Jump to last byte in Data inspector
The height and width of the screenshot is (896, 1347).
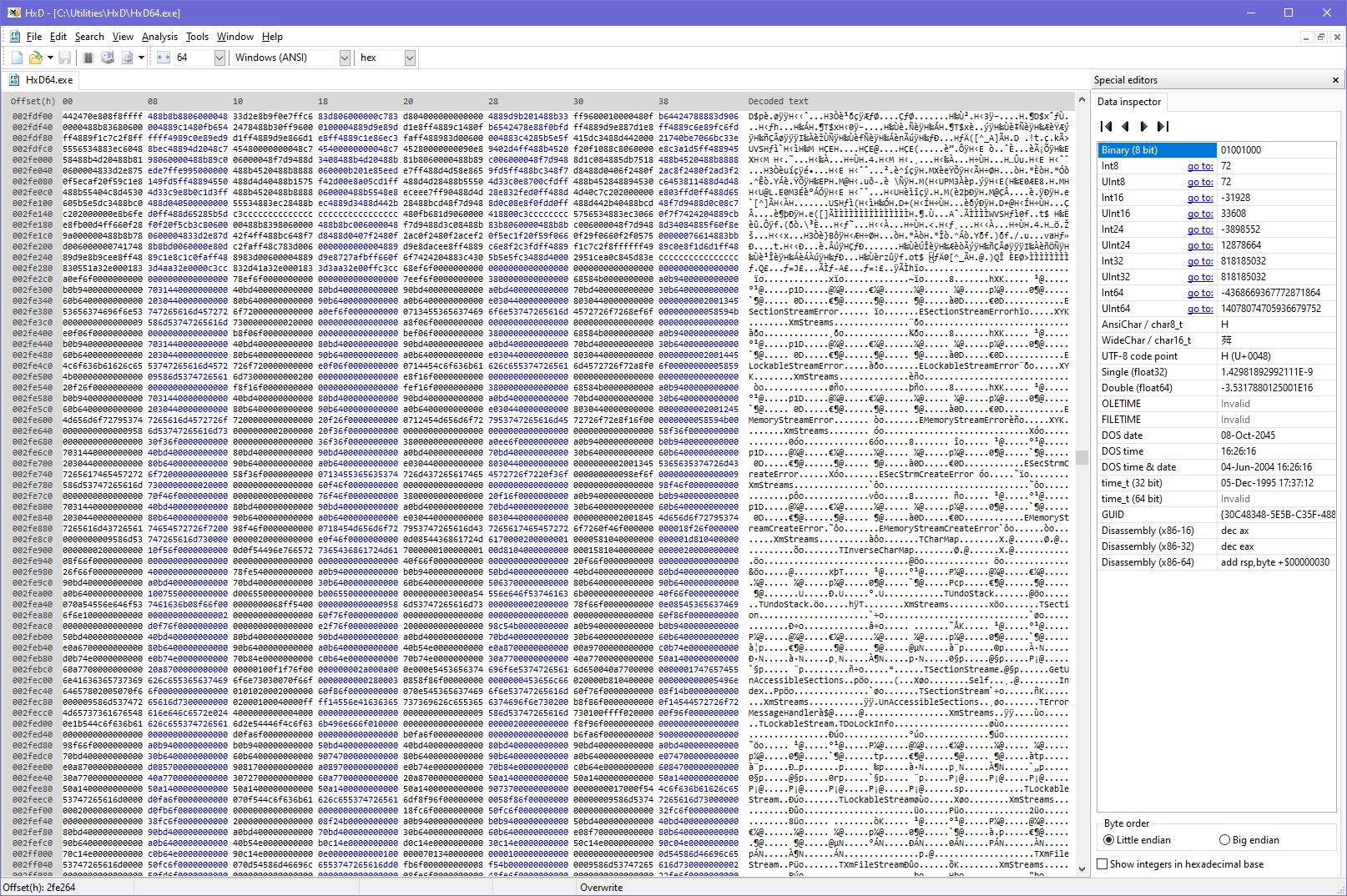1163,126
